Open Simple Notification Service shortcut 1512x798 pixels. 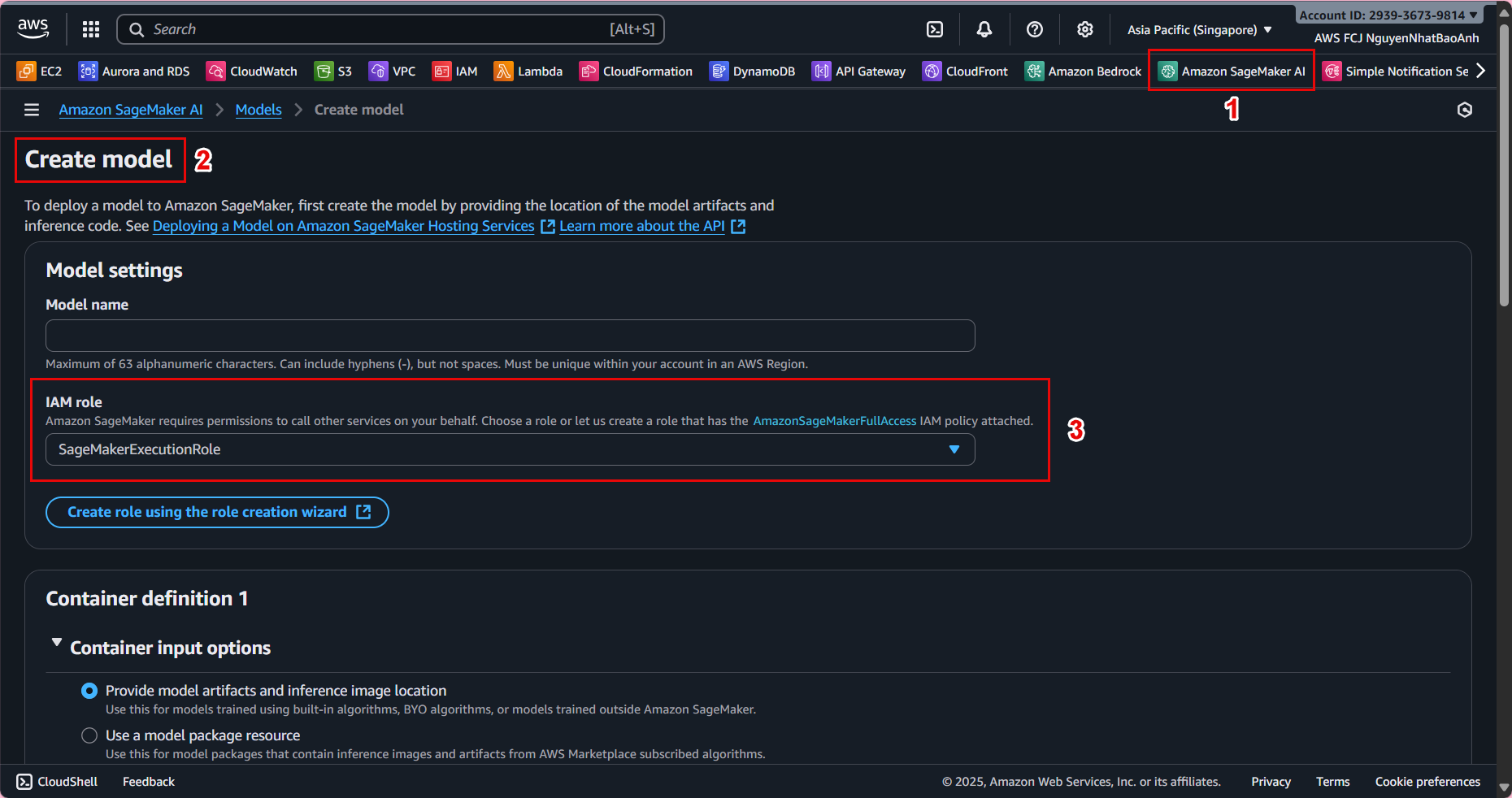[x=1396, y=72]
